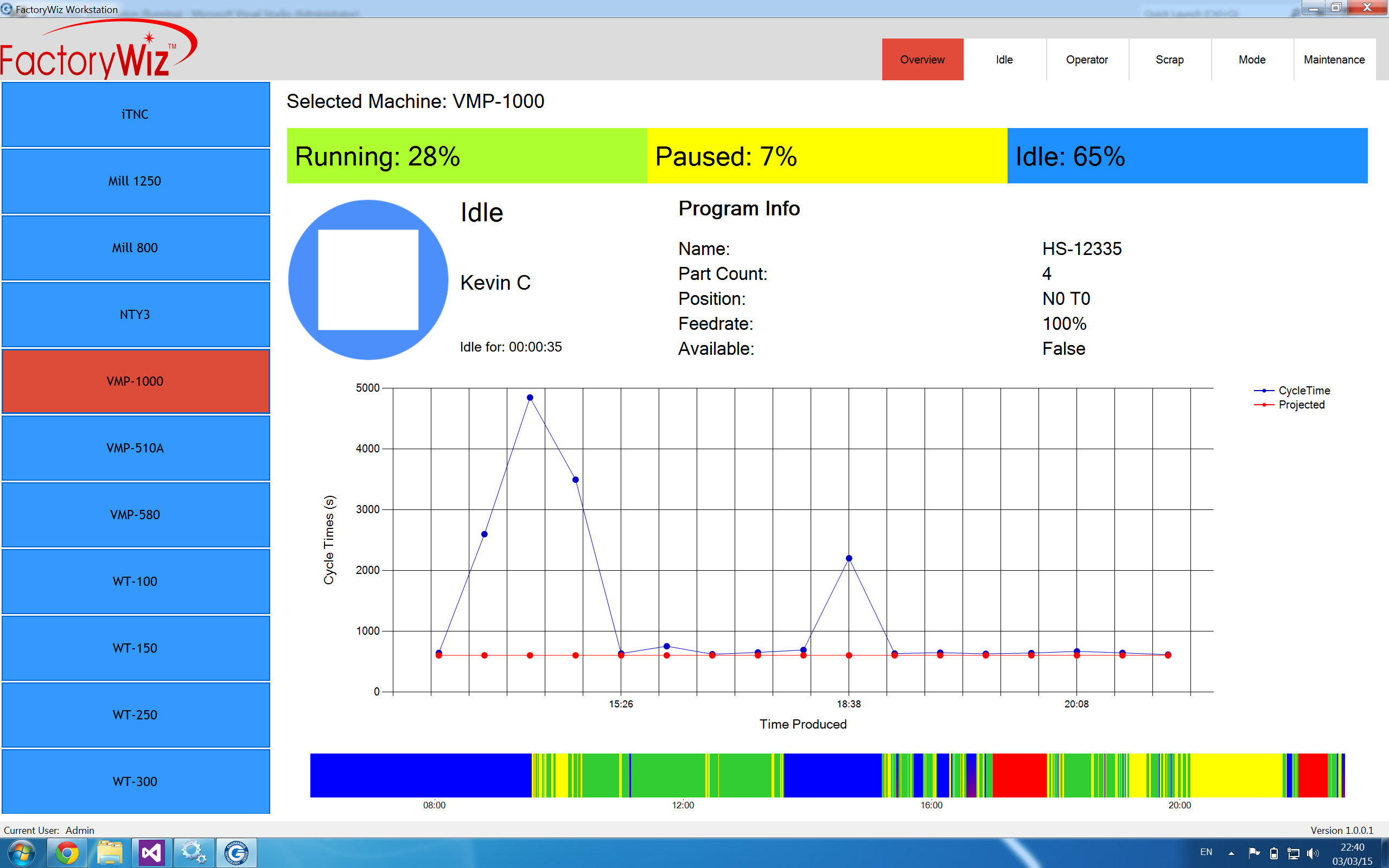Click the Paused 7% bar
The image size is (1389, 868).
pos(827,156)
